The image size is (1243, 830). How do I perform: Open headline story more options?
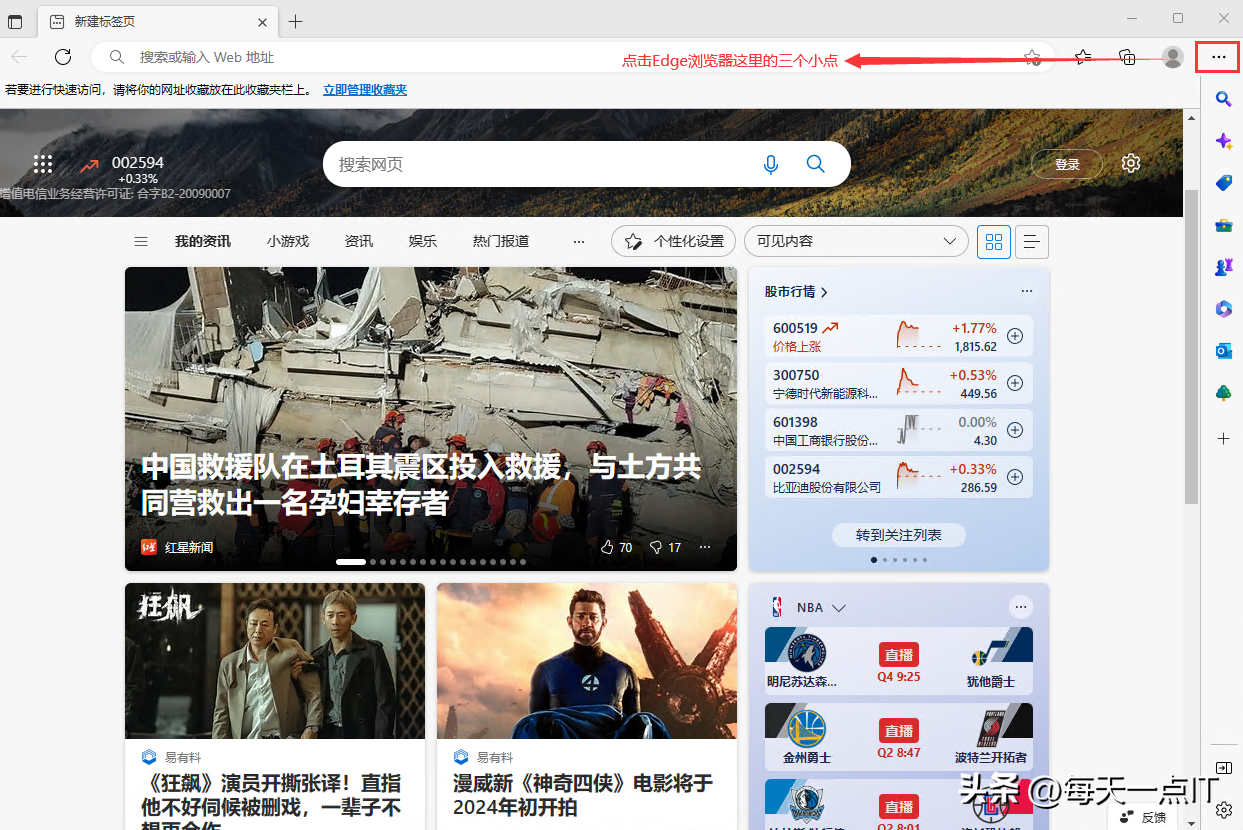(705, 547)
